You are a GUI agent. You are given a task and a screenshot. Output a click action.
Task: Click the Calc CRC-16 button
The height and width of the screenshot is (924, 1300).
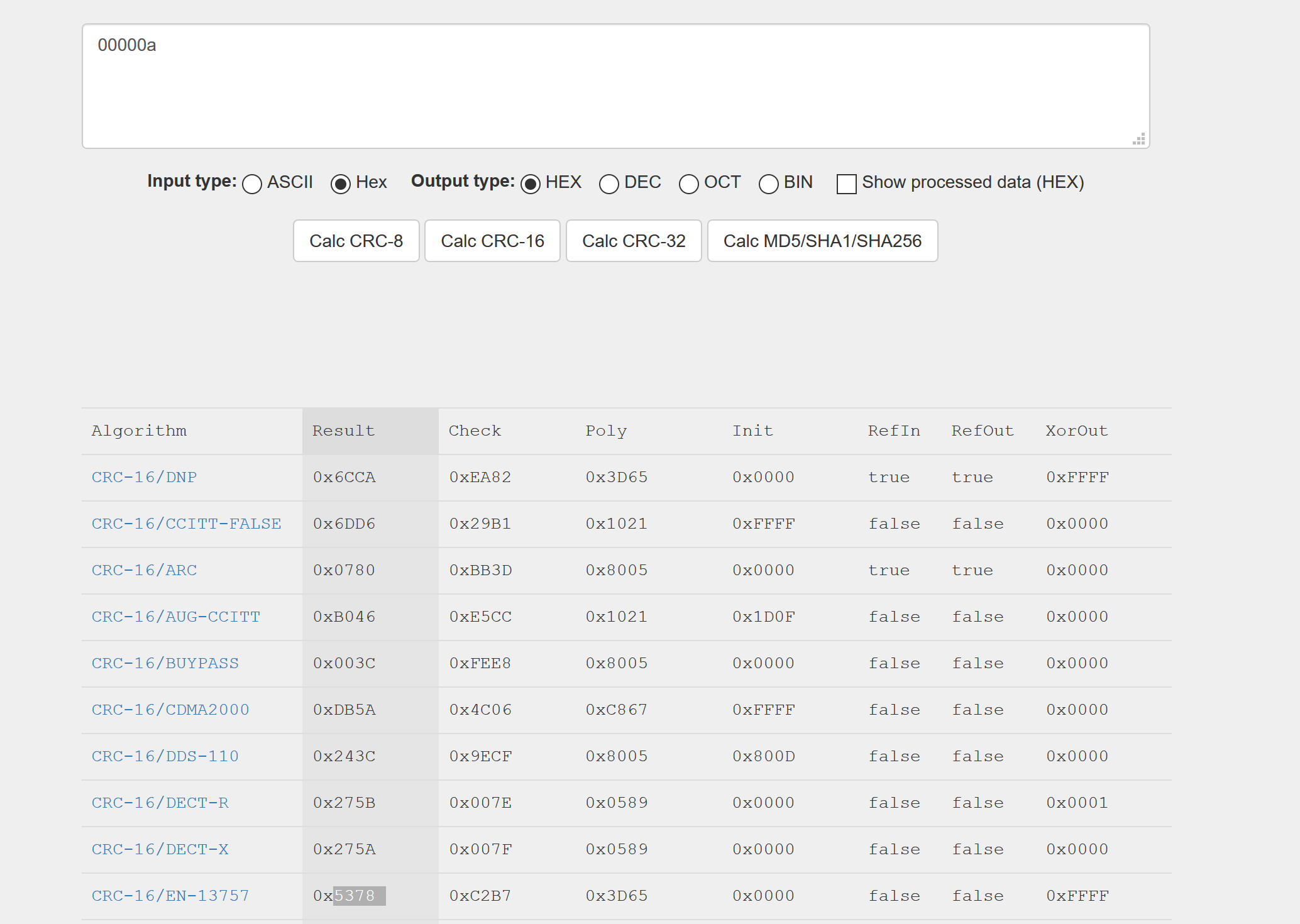[x=492, y=241]
